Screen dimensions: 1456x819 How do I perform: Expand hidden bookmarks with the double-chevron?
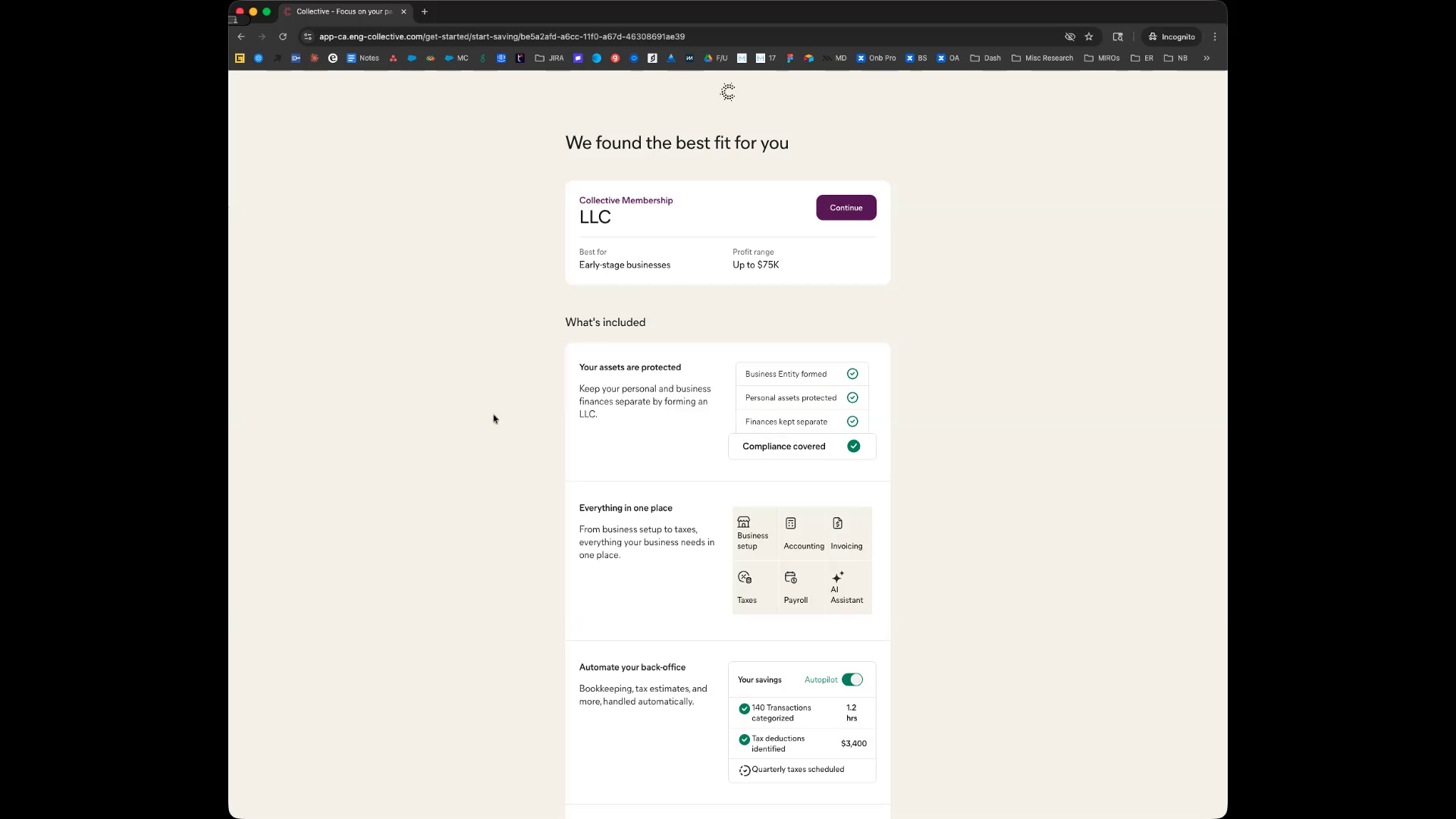[x=1207, y=58]
